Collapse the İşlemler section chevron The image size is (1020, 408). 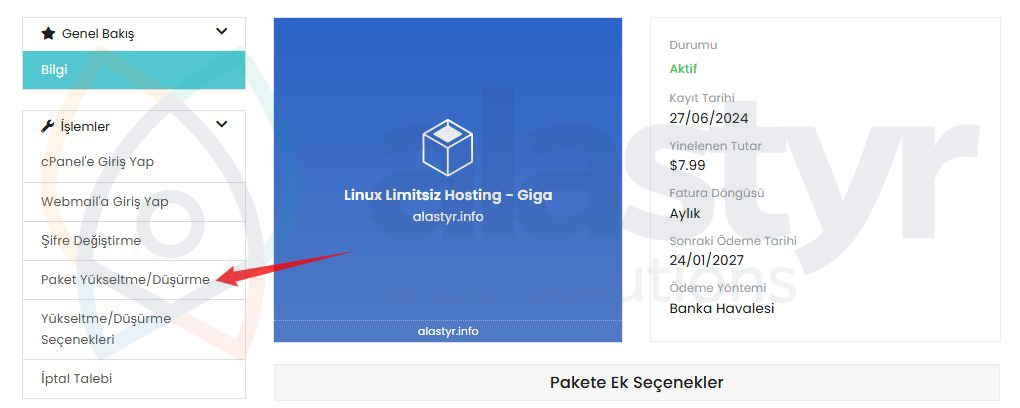click(x=222, y=124)
